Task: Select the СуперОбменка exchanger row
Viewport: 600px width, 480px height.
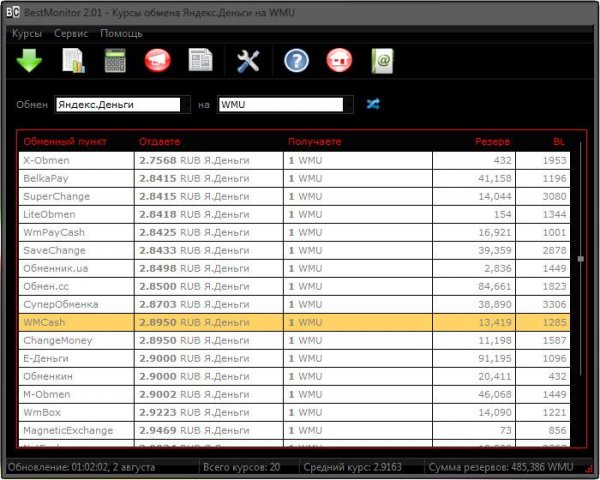Action: 294,304
